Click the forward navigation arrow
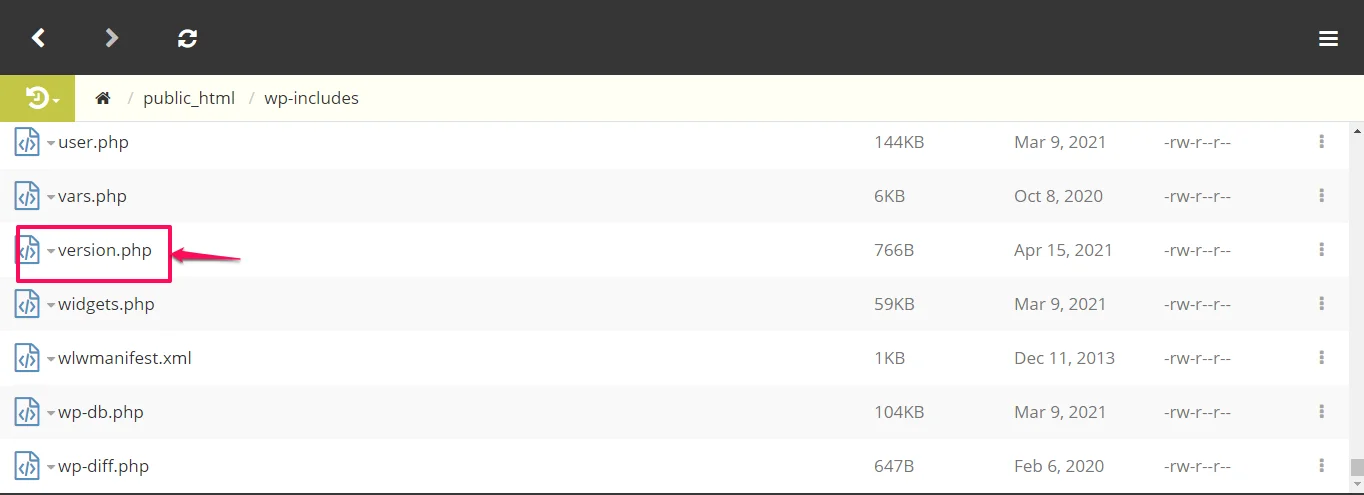This screenshot has width=1364, height=495. pyautogui.click(x=112, y=38)
